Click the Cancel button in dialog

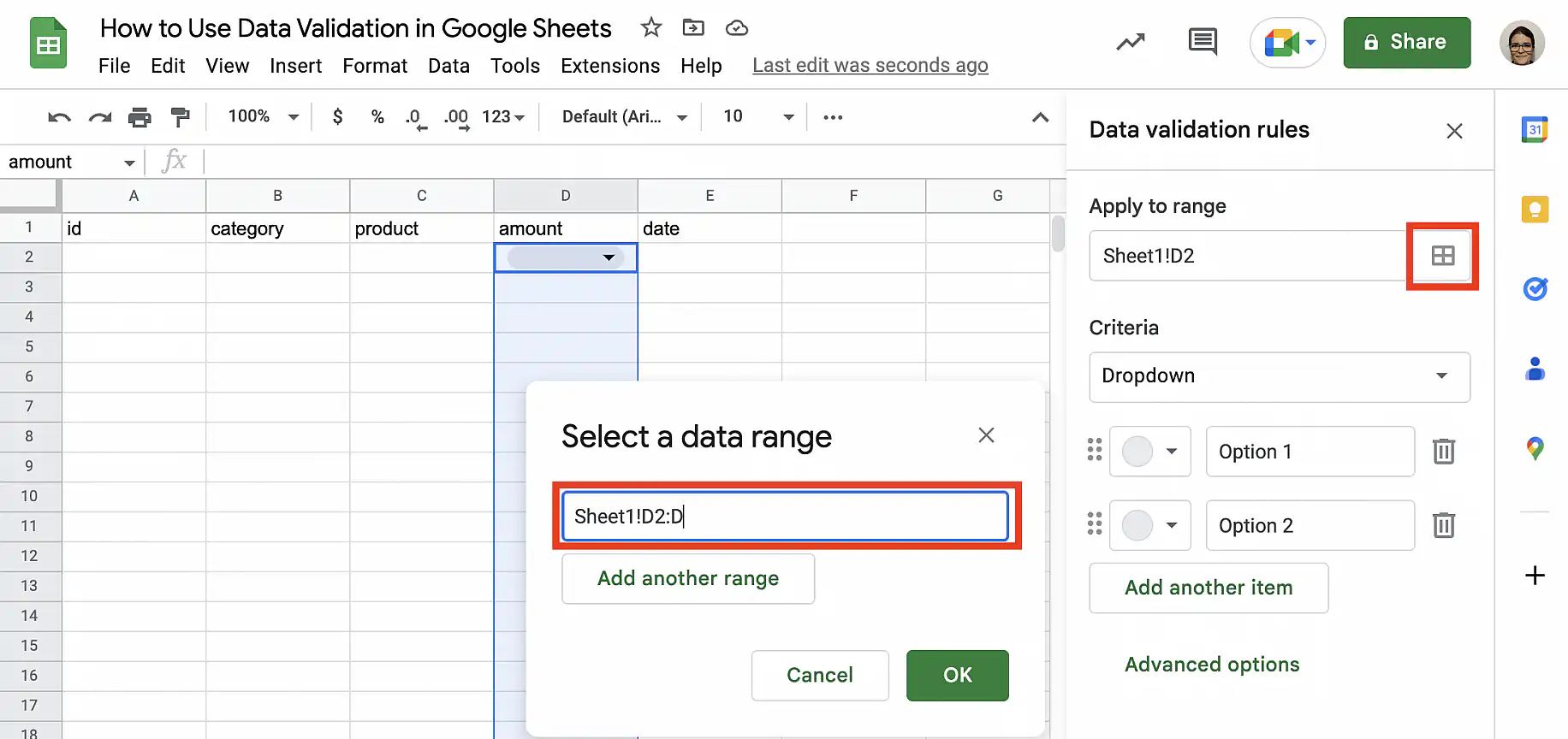820,676
